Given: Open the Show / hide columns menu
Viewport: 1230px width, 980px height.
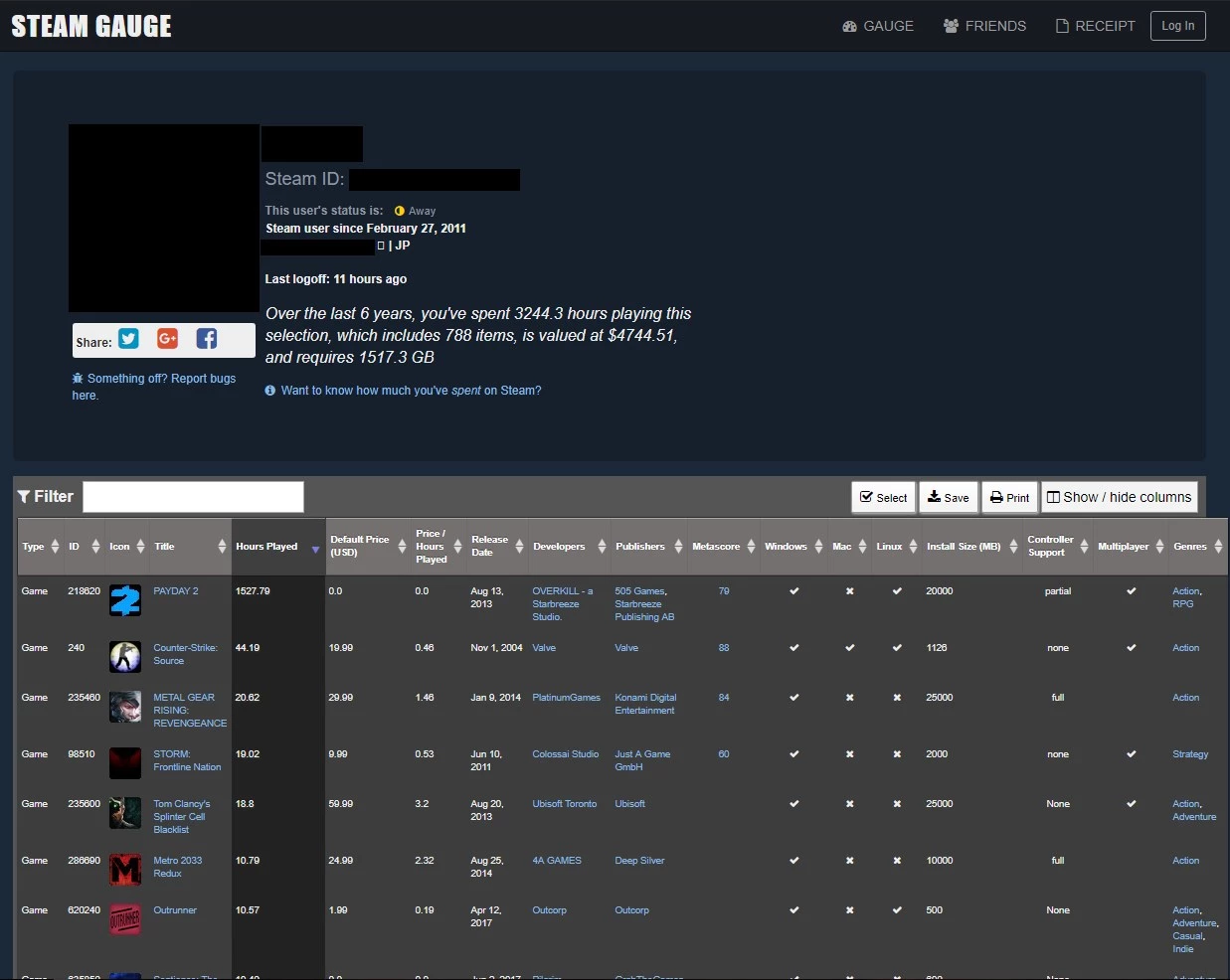Looking at the screenshot, I should click(x=1119, y=497).
